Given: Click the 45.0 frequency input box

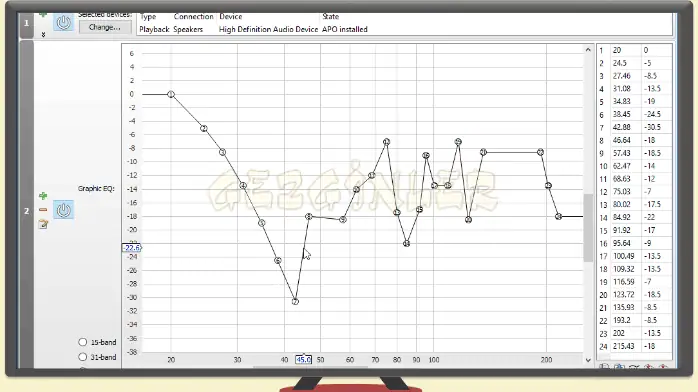Looking at the screenshot, I should [x=304, y=360].
